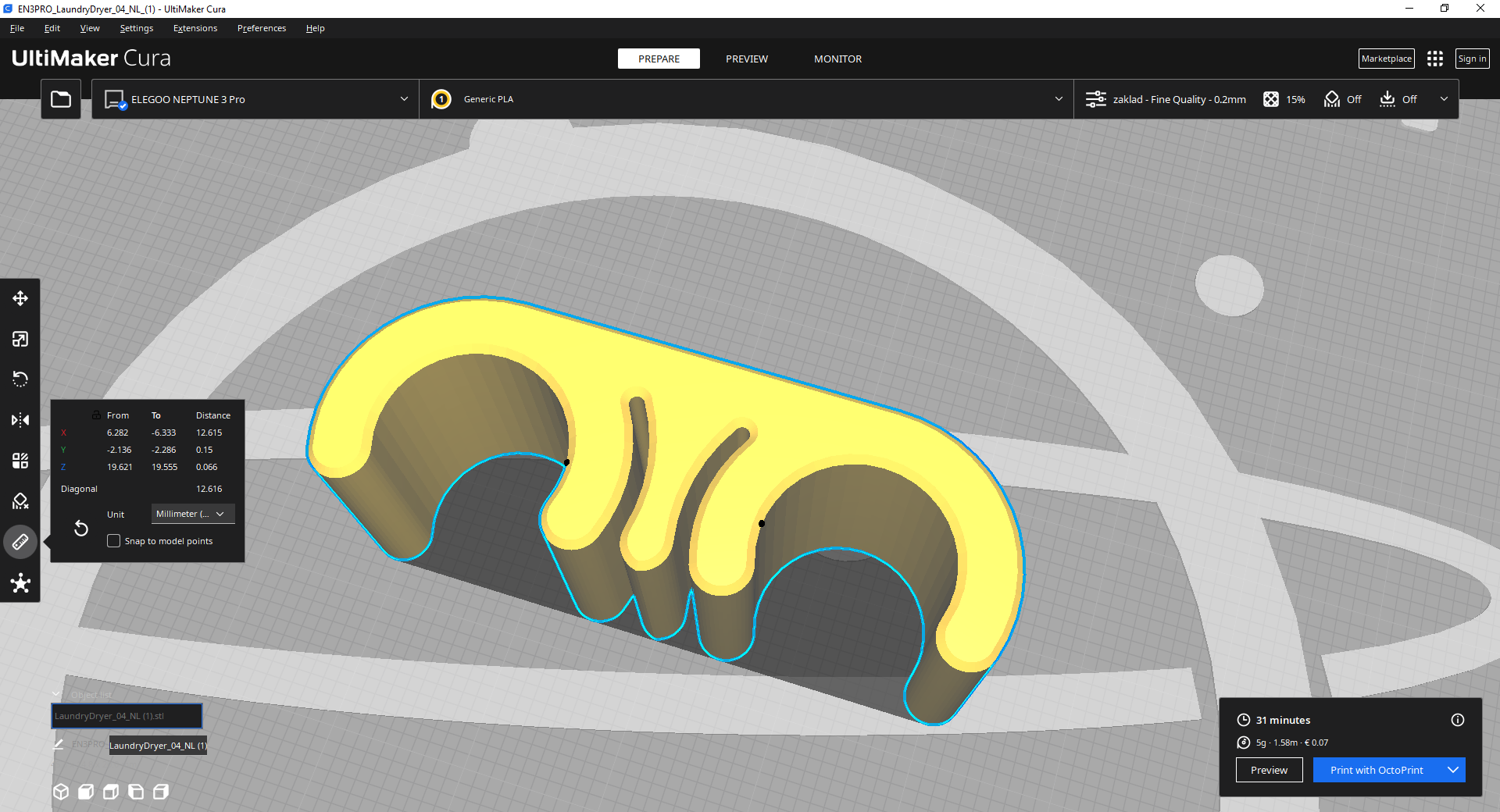Image resolution: width=1500 pixels, height=812 pixels.
Task: Open the Preferences menu
Action: click(262, 28)
